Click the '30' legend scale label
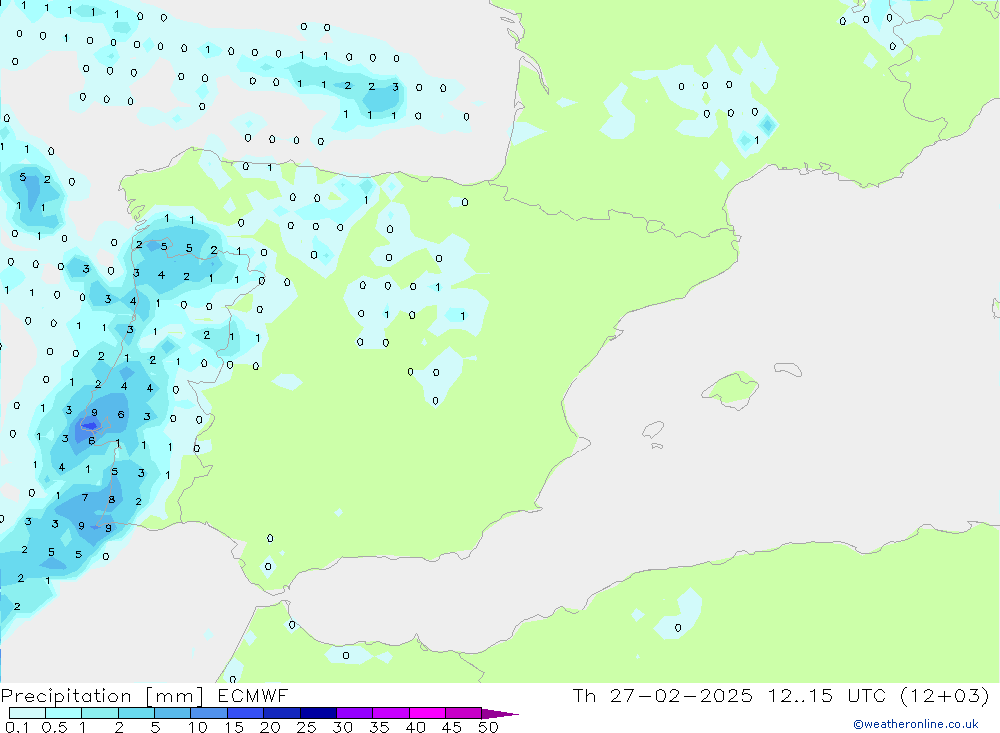Screen dimensions: 1000x733 [x=343, y=727]
